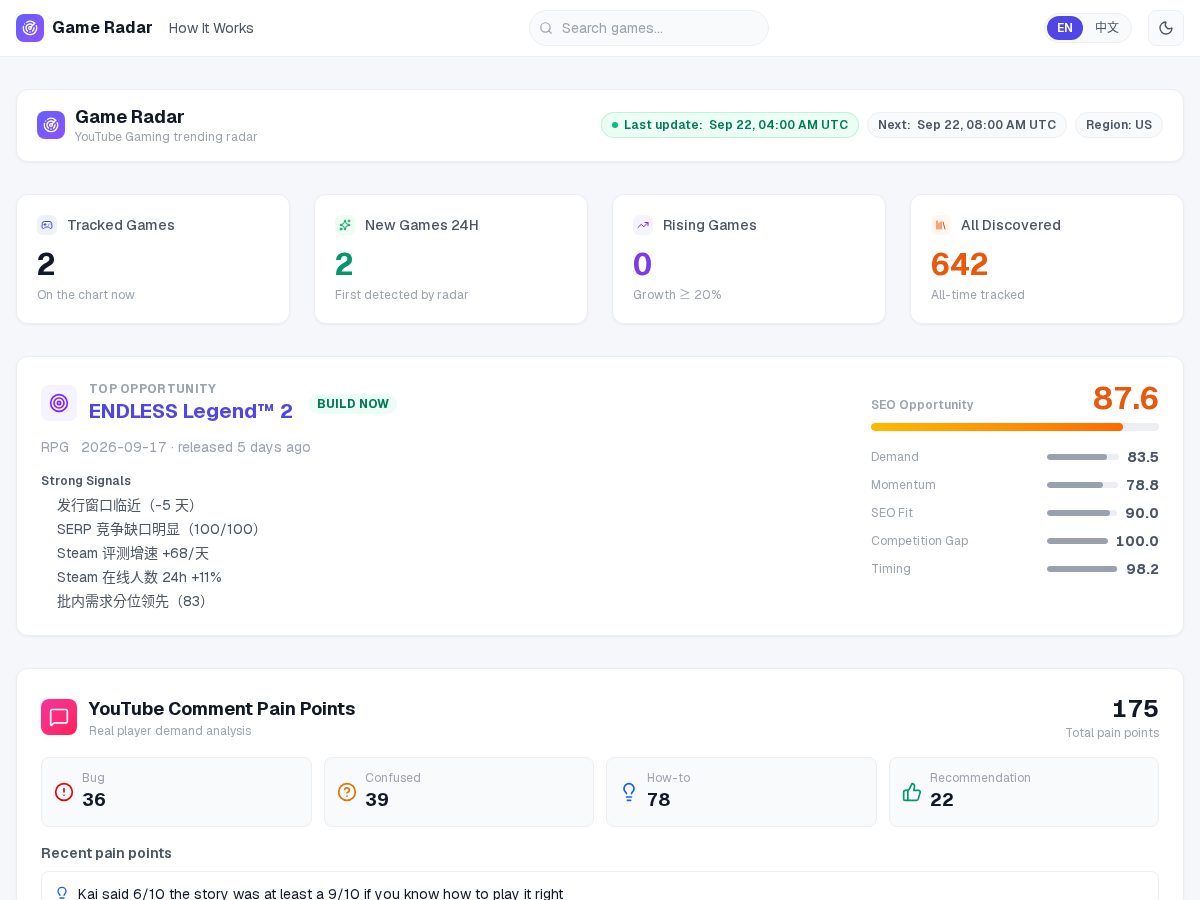The height and width of the screenshot is (900, 1200).
Task: Click the orange Confused question icon
Action: pyautogui.click(x=347, y=792)
